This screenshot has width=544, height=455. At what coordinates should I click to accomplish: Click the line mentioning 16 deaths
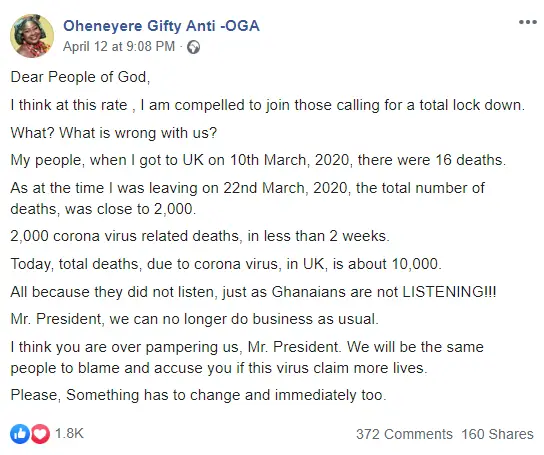click(x=258, y=160)
